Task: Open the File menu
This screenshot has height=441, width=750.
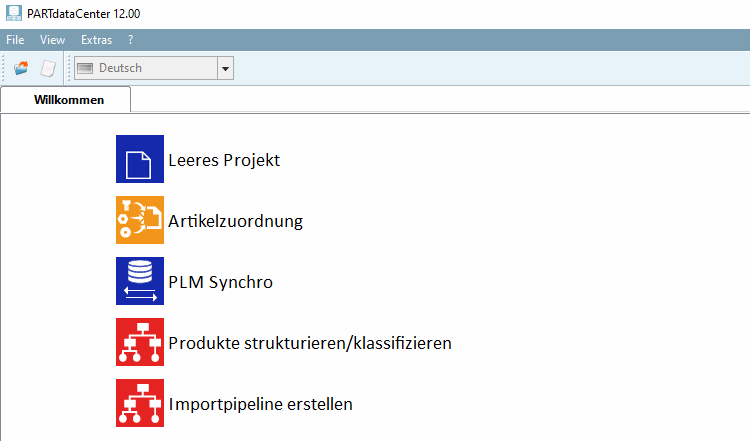Action: (15, 40)
